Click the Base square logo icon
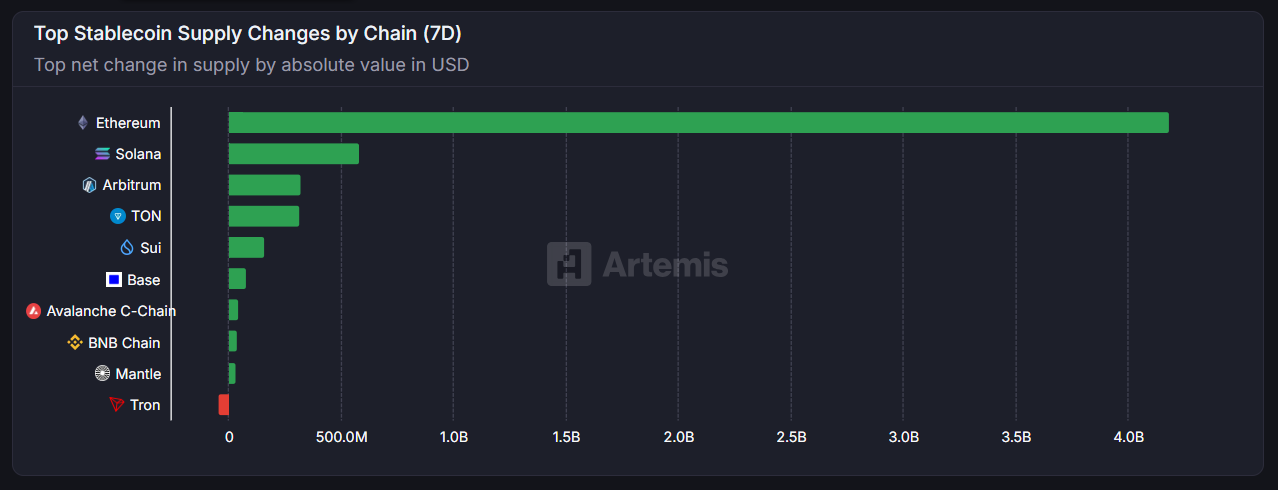 point(114,280)
